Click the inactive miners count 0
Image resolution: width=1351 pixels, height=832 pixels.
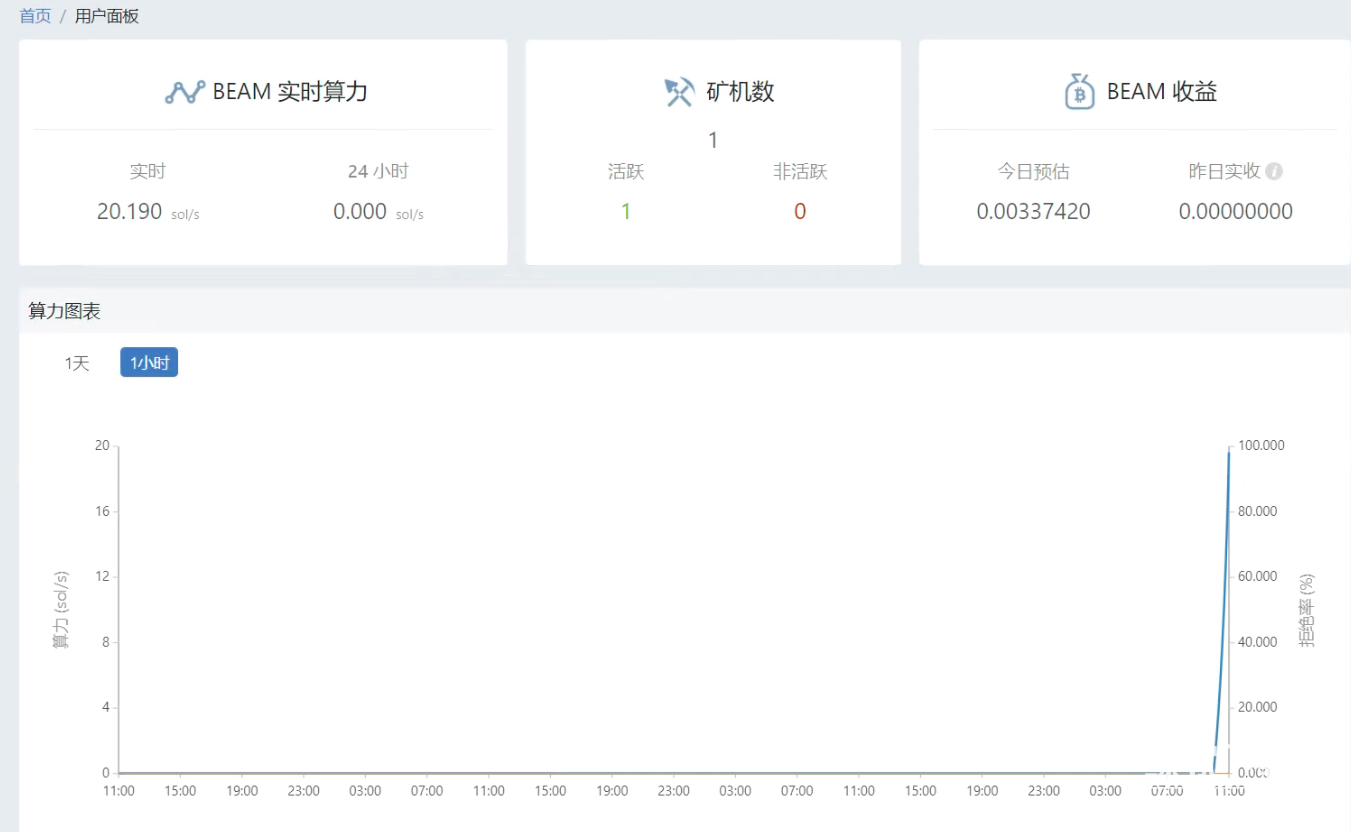(800, 211)
